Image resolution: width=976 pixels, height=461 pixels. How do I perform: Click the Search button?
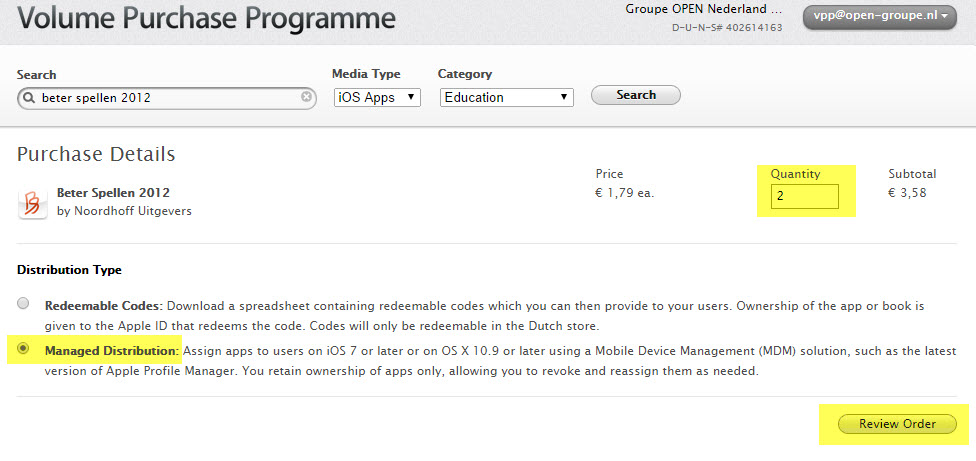636,95
